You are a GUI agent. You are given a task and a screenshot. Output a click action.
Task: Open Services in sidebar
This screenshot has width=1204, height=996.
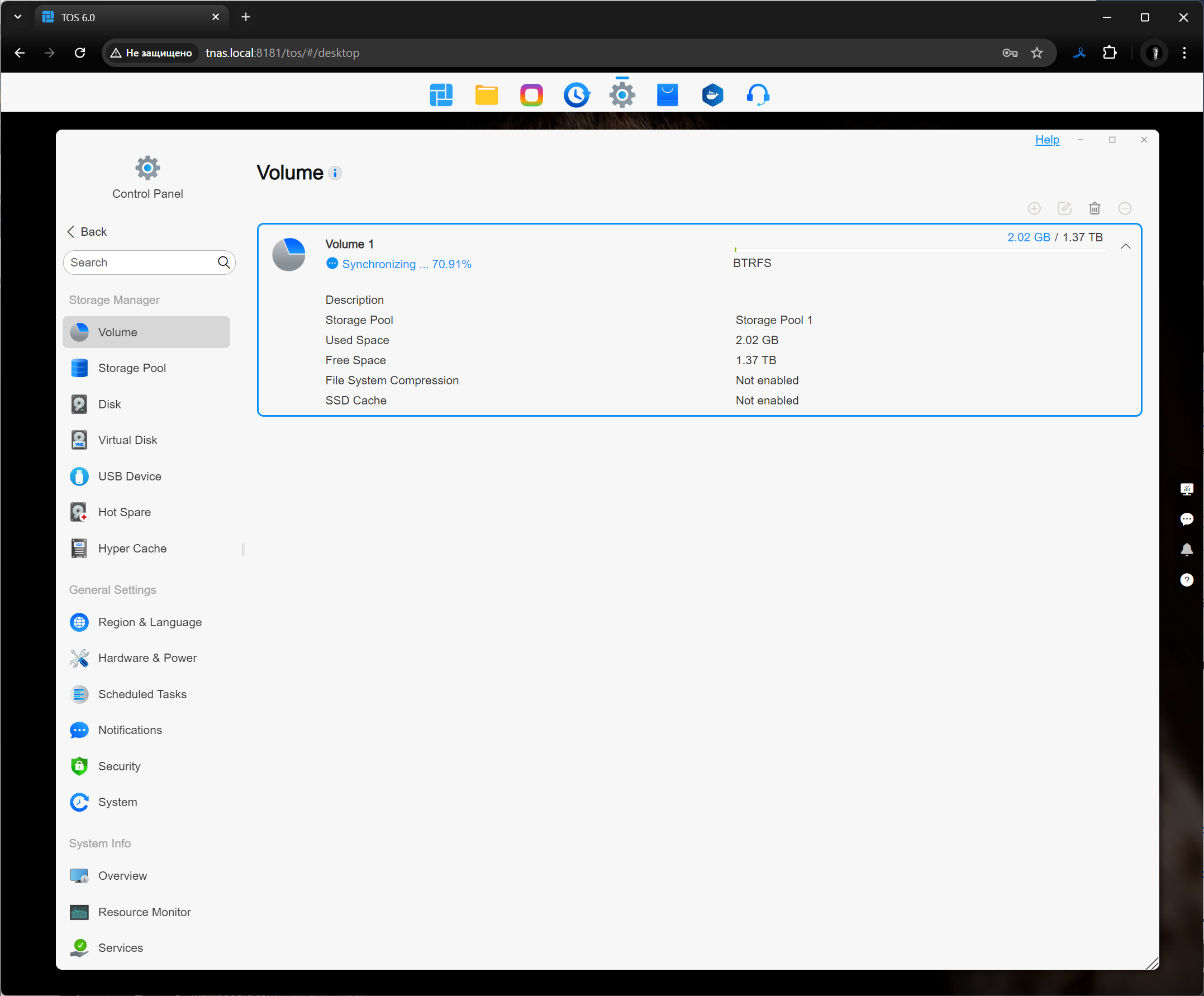pyautogui.click(x=146, y=948)
